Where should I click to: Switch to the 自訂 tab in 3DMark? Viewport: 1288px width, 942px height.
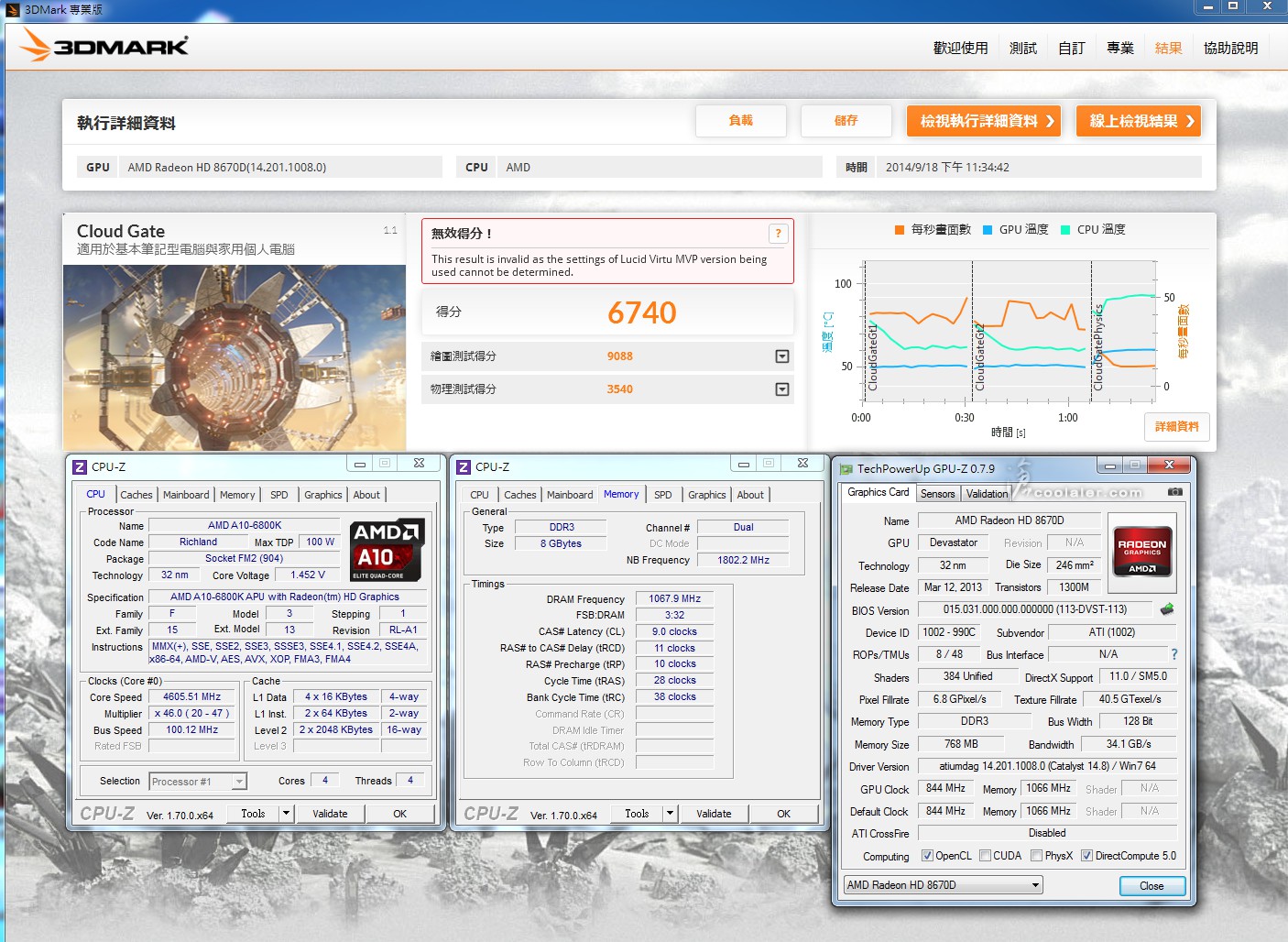1072,48
